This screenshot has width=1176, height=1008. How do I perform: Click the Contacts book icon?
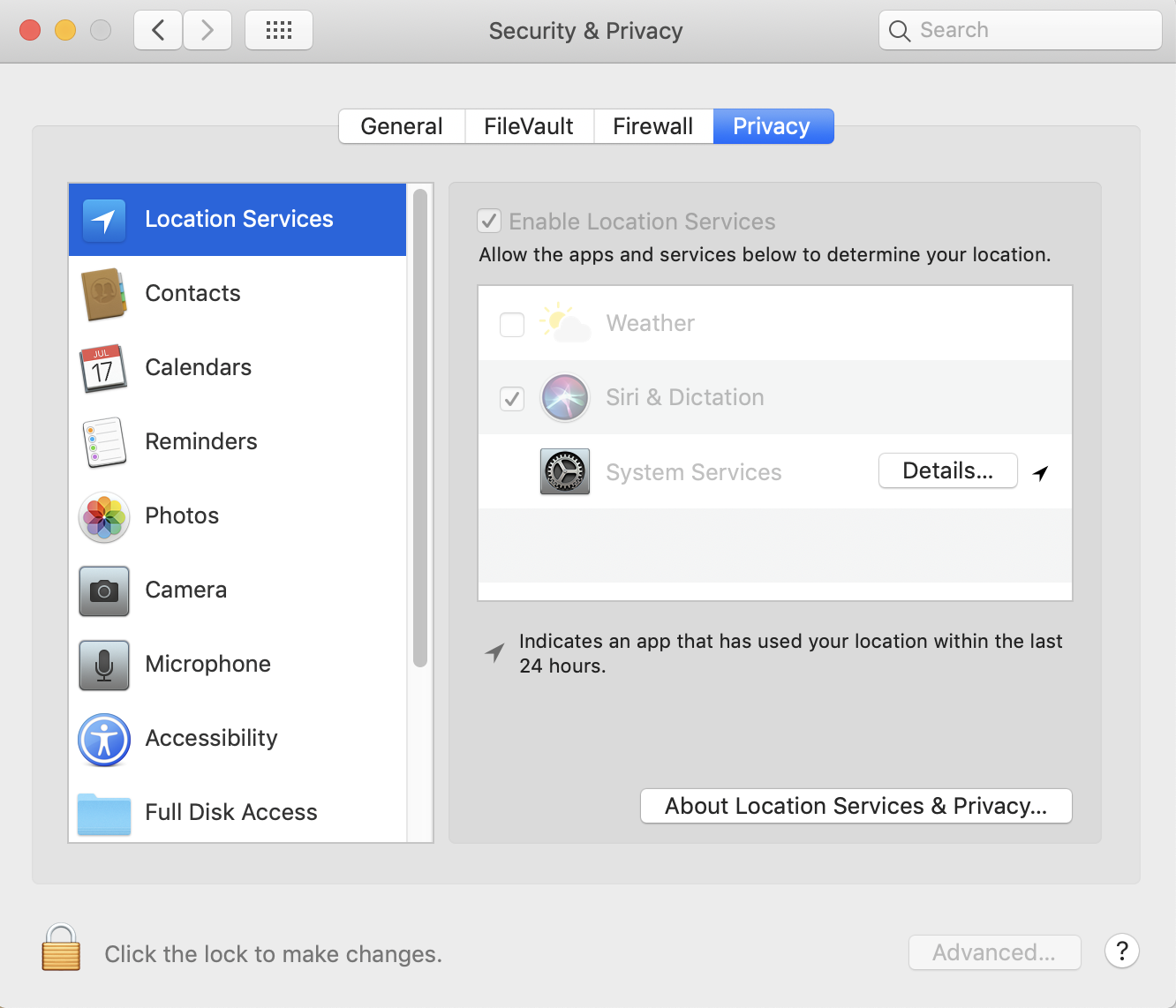click(104, 294)
